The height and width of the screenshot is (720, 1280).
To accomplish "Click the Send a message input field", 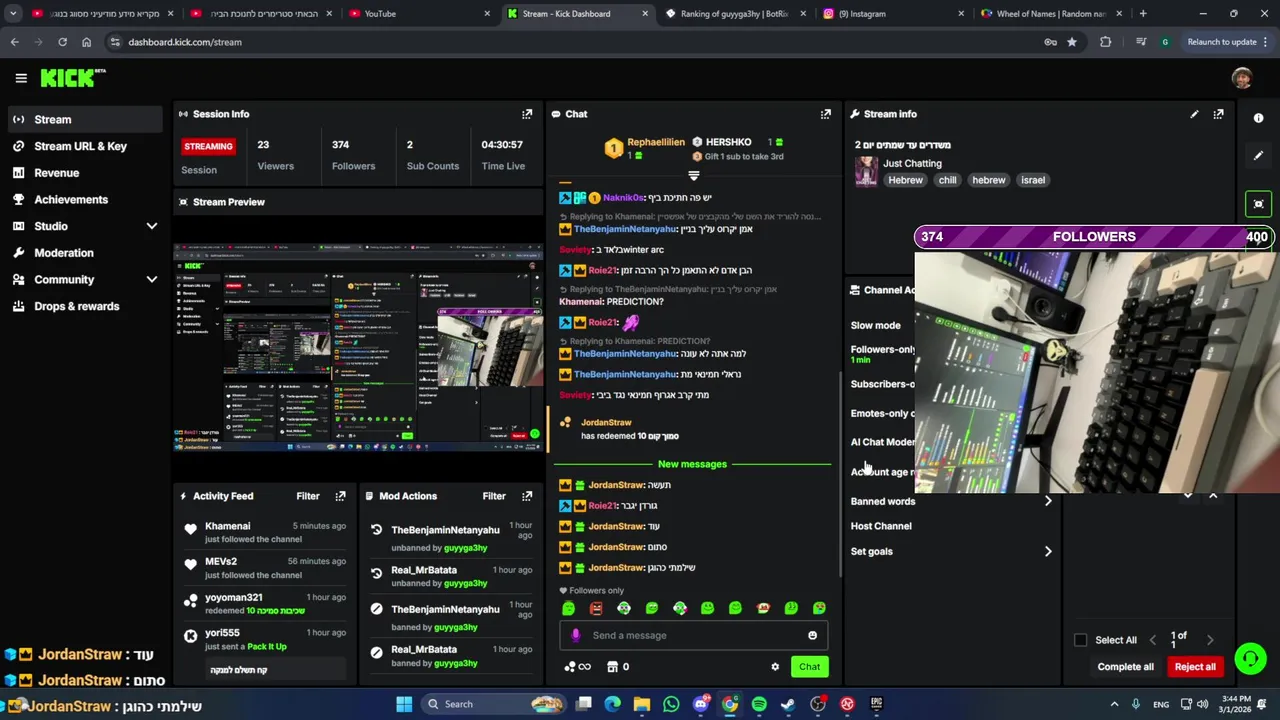I will point(693,635).
